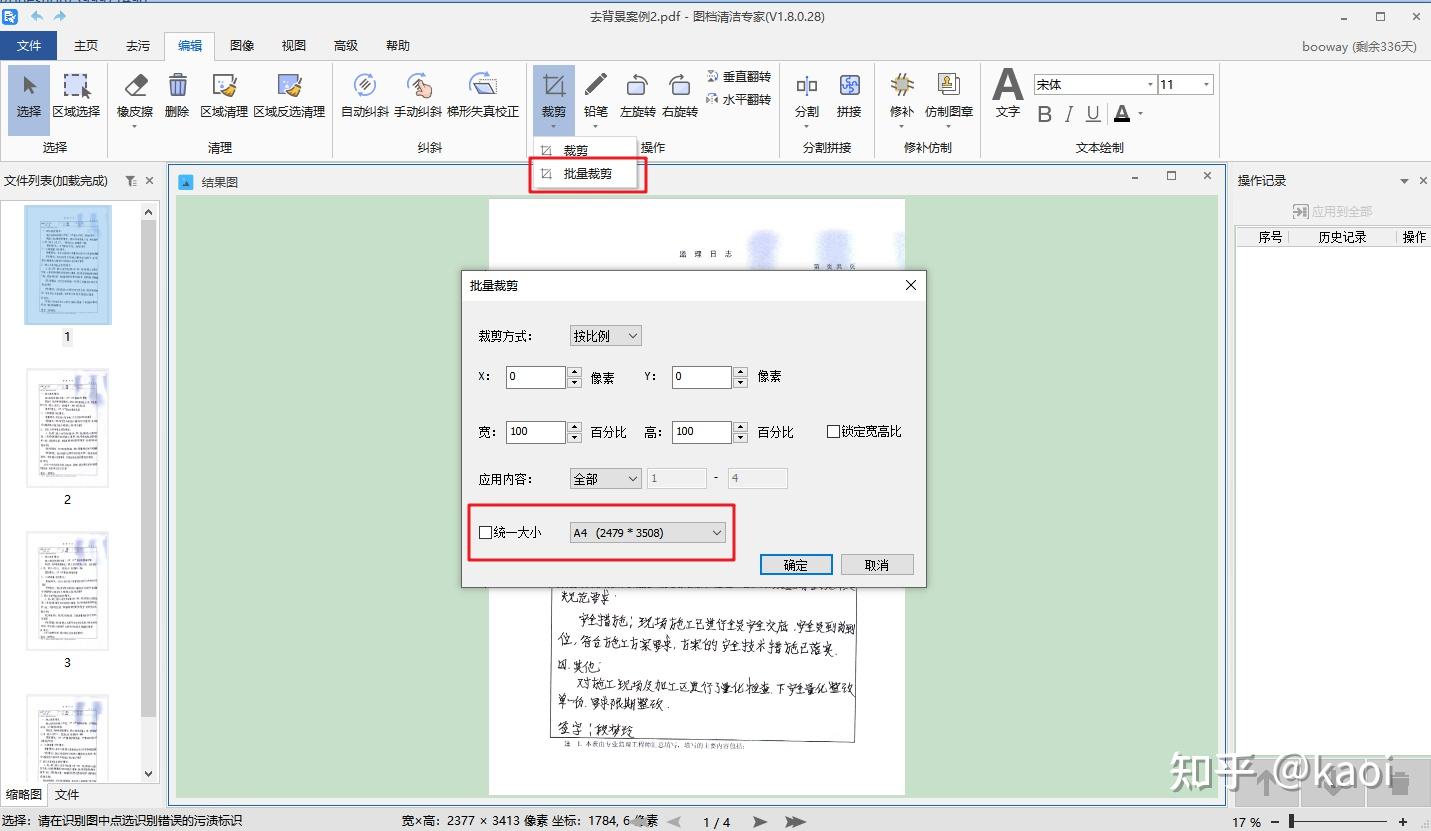The height and width of the screenshot is (831, 1431).
Task: Select the 选择 pointer tool
Action: (x=29, y=97)
